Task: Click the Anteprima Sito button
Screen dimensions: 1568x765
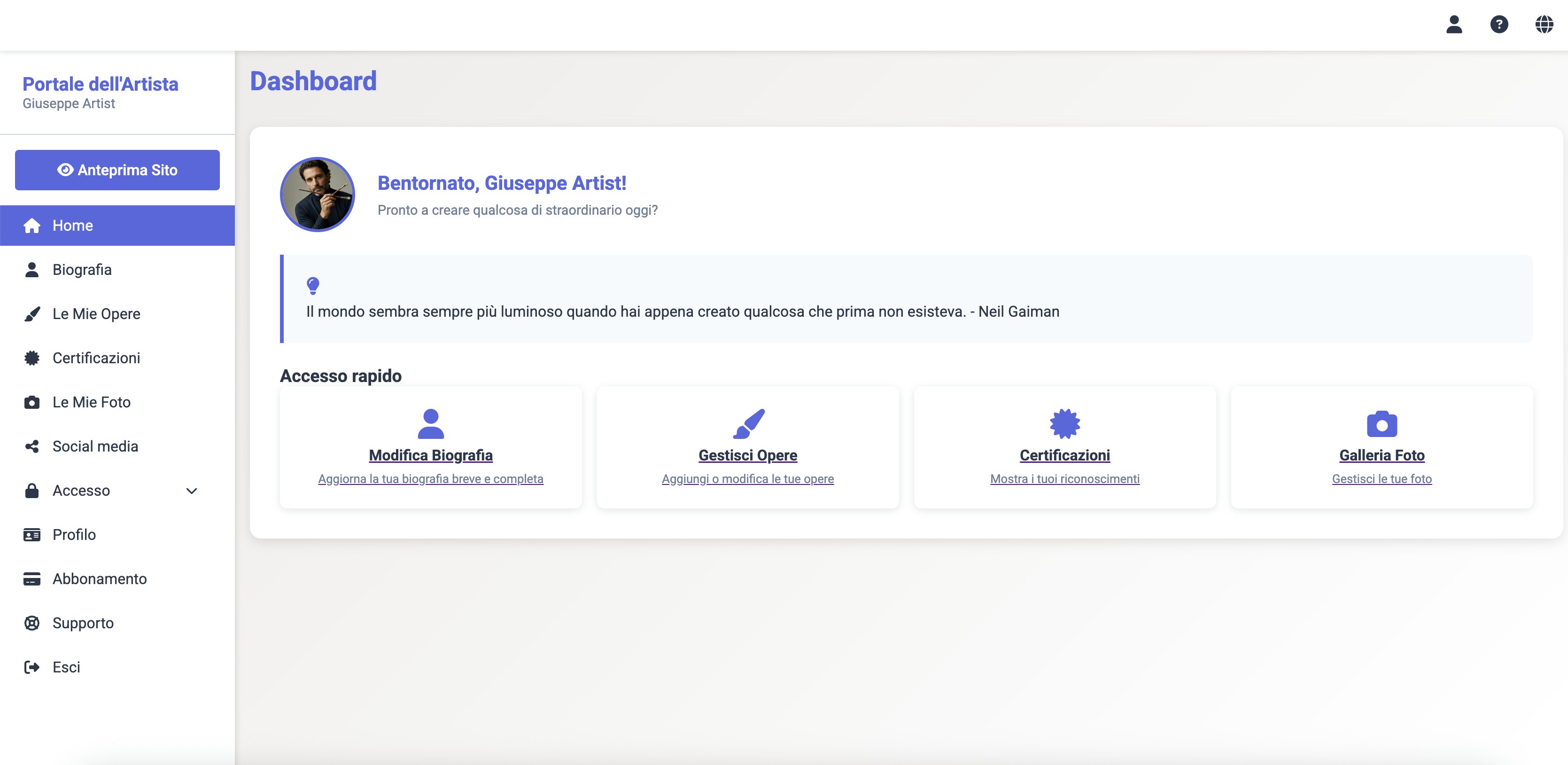Action: pyautogui.click(x=117, y=170)
